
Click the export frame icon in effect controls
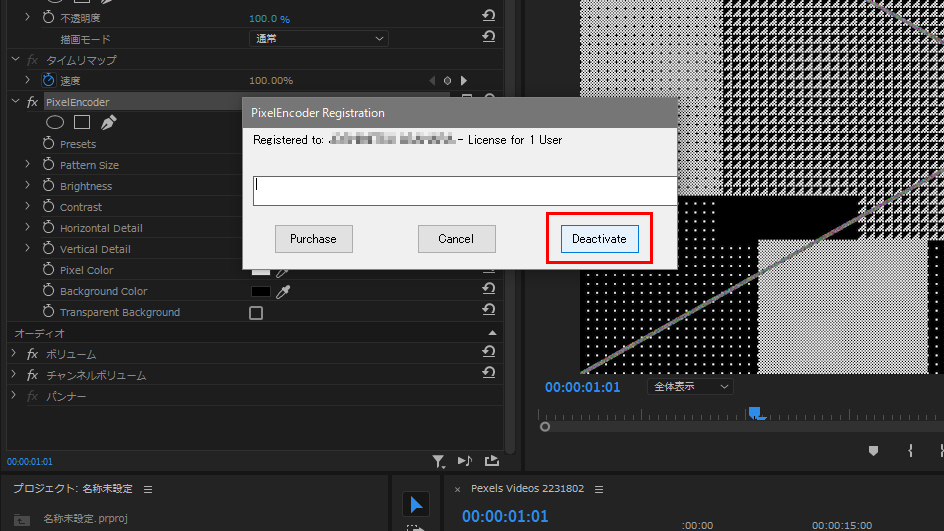492,461
